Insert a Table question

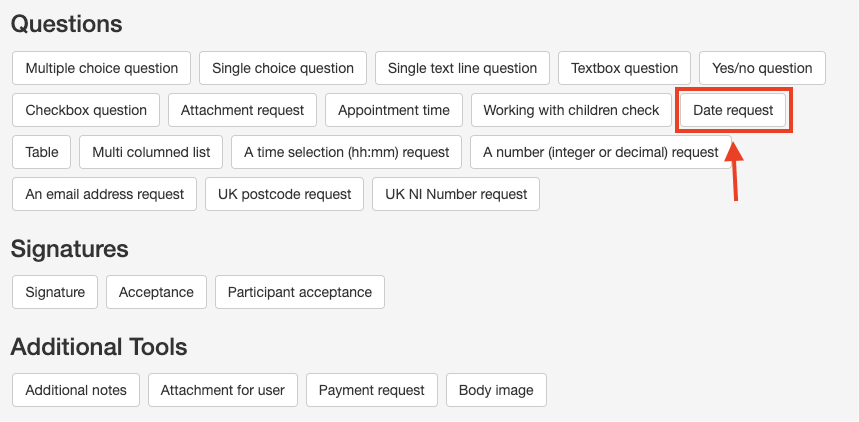(x=42, y=152)
